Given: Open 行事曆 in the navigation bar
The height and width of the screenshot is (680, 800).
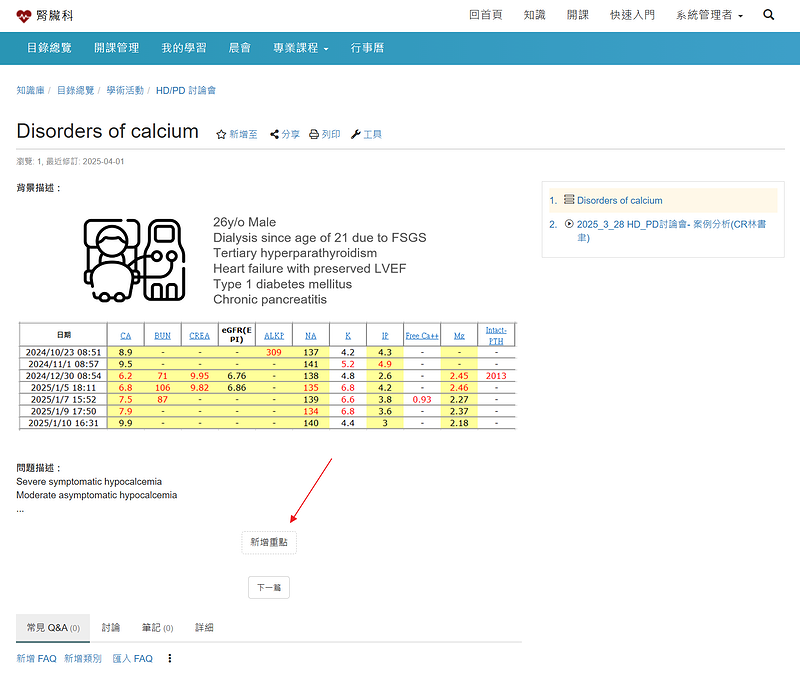Looking at the screenshot, I should tap(367, 48).
